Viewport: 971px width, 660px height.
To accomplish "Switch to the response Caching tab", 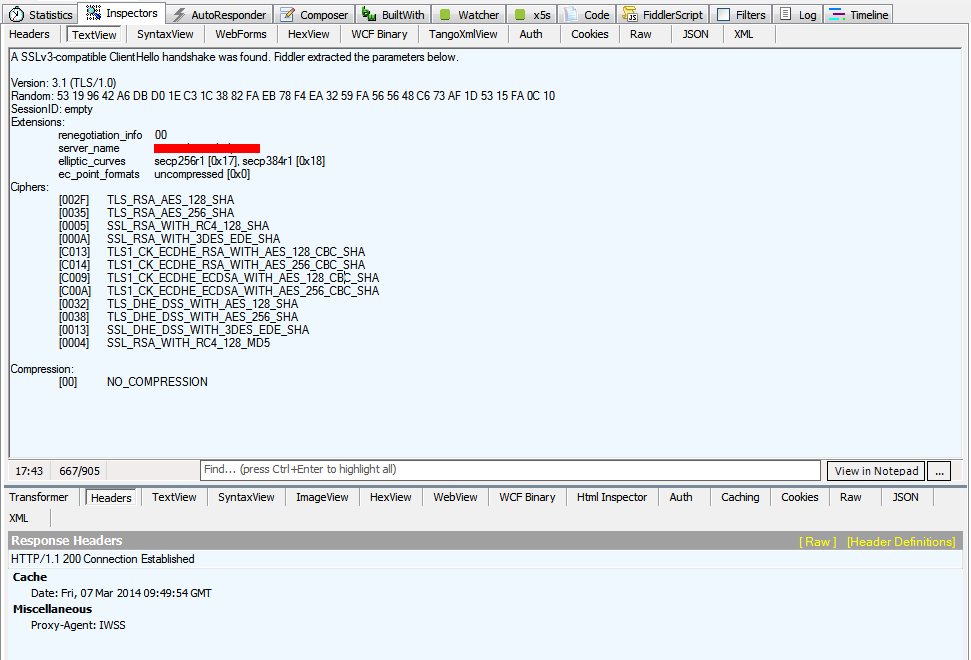I will tap(740, 497).
